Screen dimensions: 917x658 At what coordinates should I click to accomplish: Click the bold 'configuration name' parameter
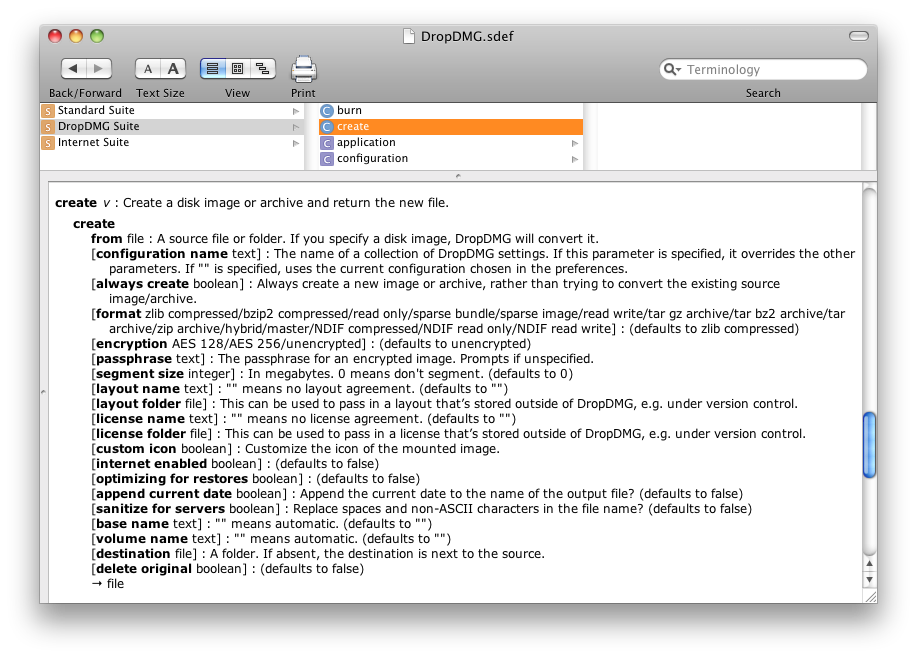coord(162,254)
